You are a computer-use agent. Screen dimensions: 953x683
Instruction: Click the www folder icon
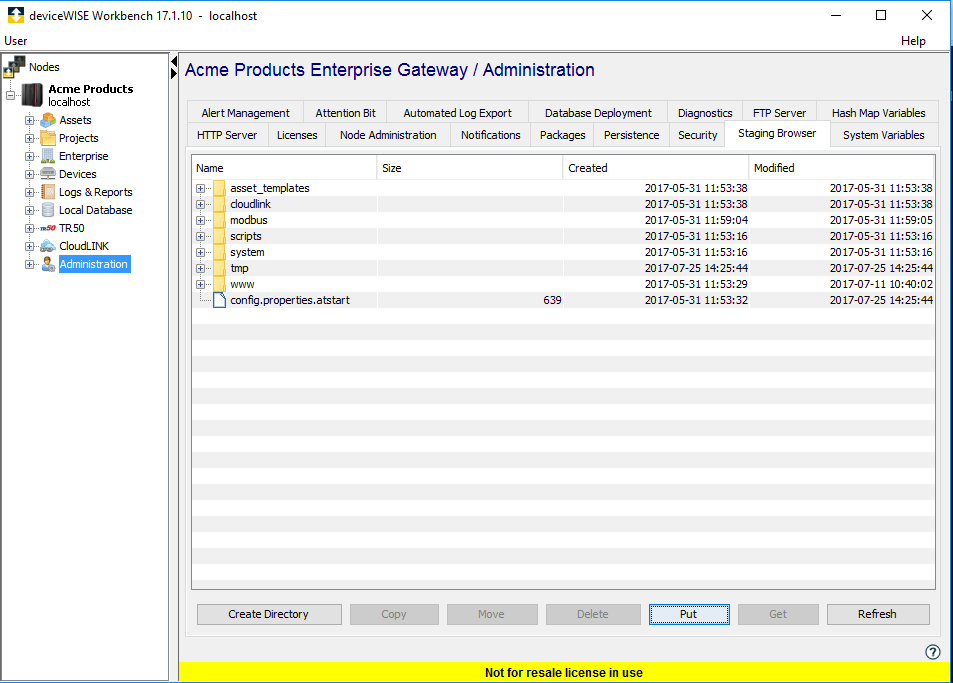tap(219, 284)
